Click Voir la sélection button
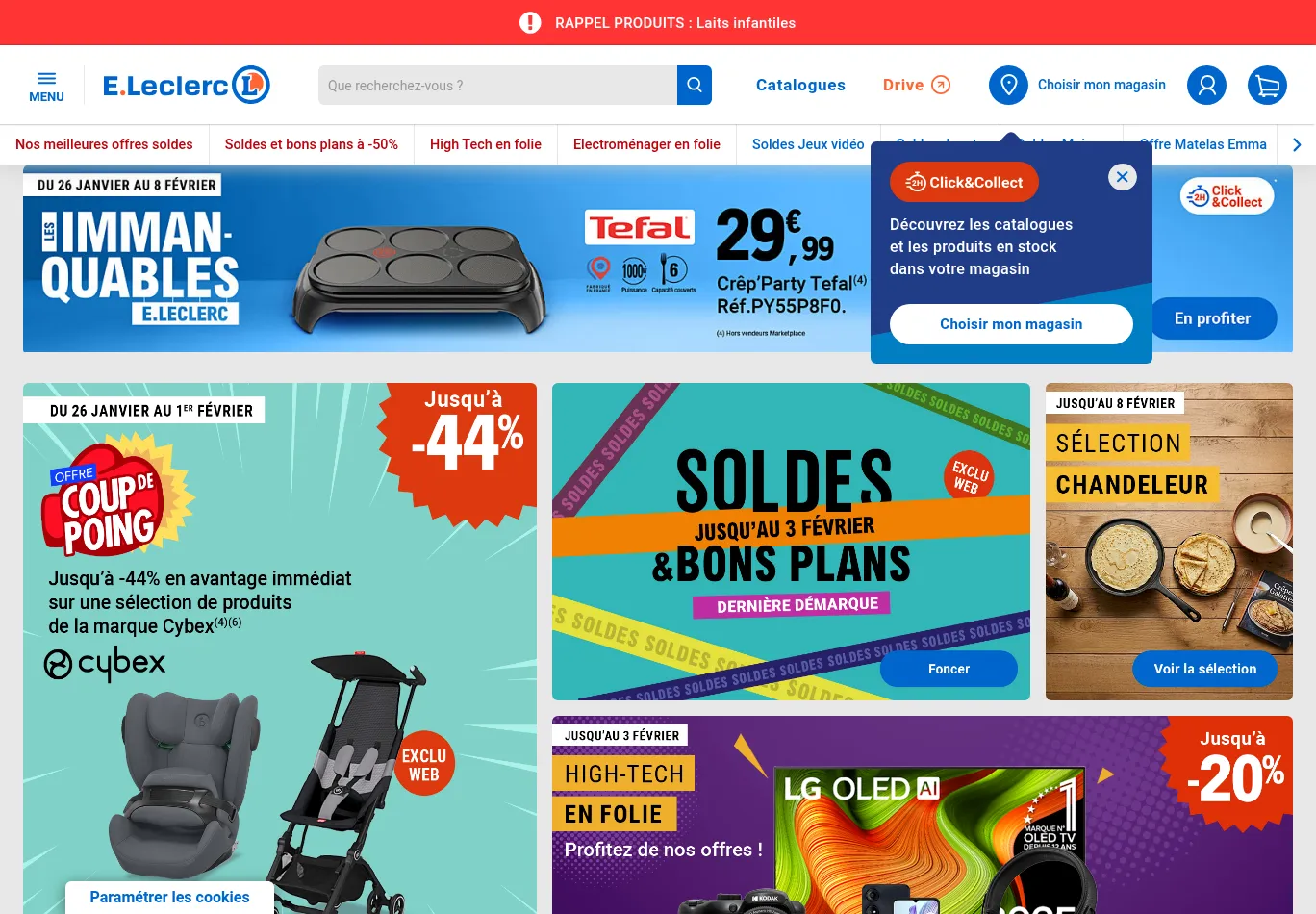Image resolution: width=1316 pixels, height=914 pixels. coord(1205,669)
